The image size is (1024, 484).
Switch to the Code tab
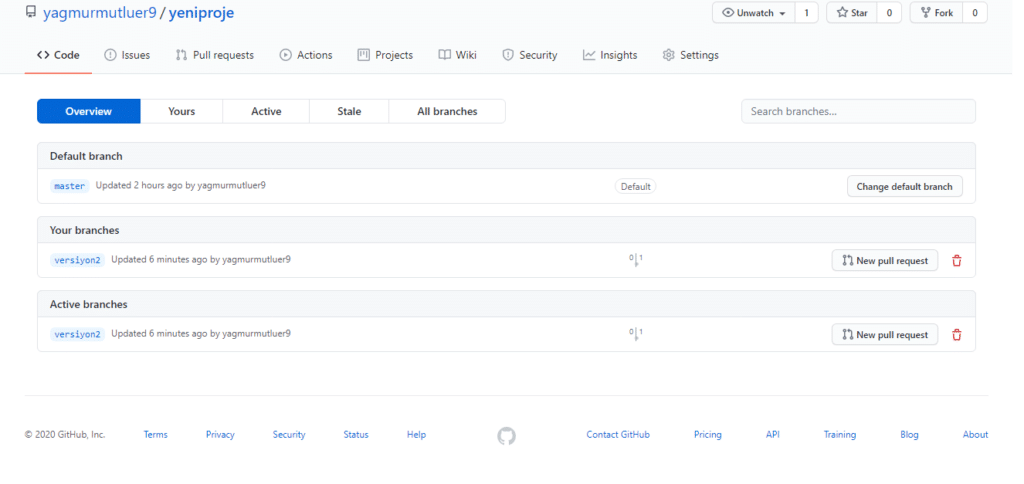(x=58, y=56)
